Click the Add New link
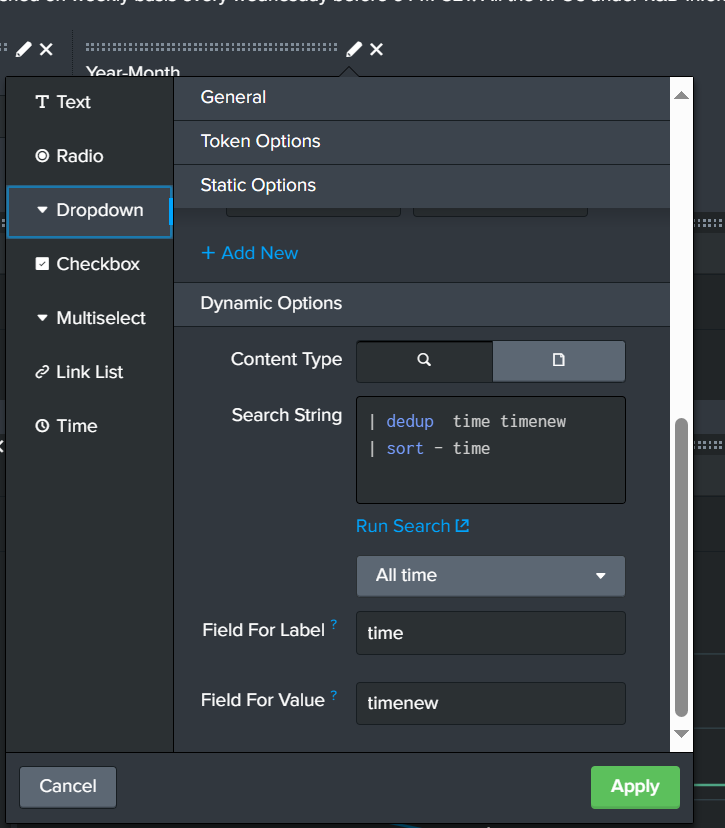Screen dimensions: 725x828 (x=250, y=253)
